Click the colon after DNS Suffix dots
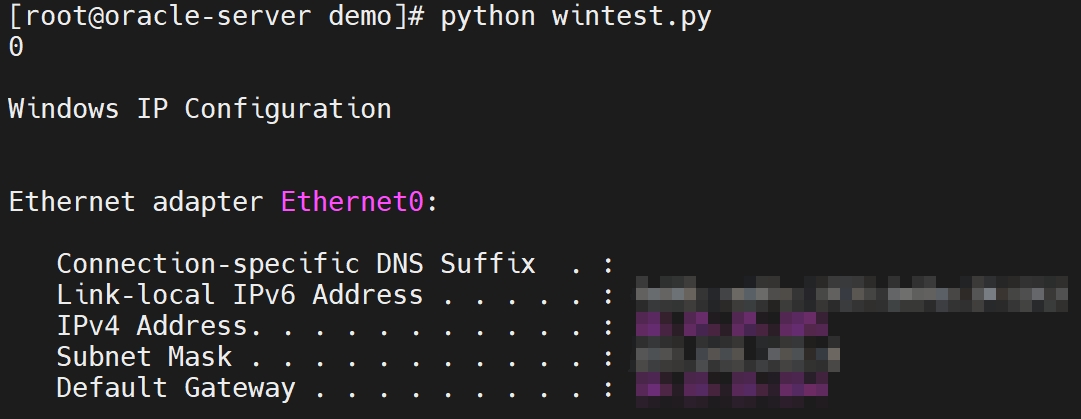Viewport: 1081px width, 419px height. (x=608, y=264)
